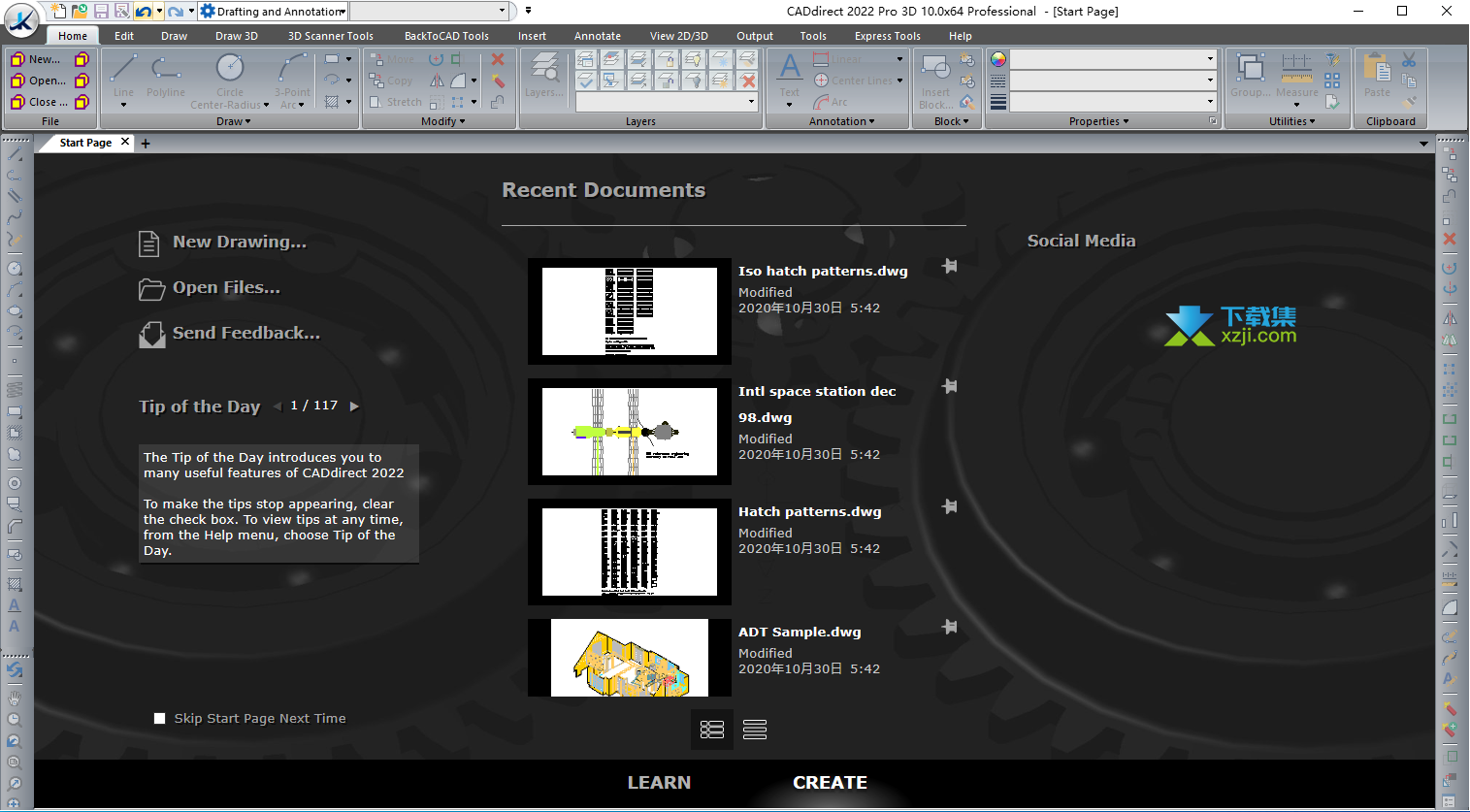The width and height of the screenshot is (1470, 812).
Task: Open the Circle Center-Radius options arrow
Action: pos(265,105)
